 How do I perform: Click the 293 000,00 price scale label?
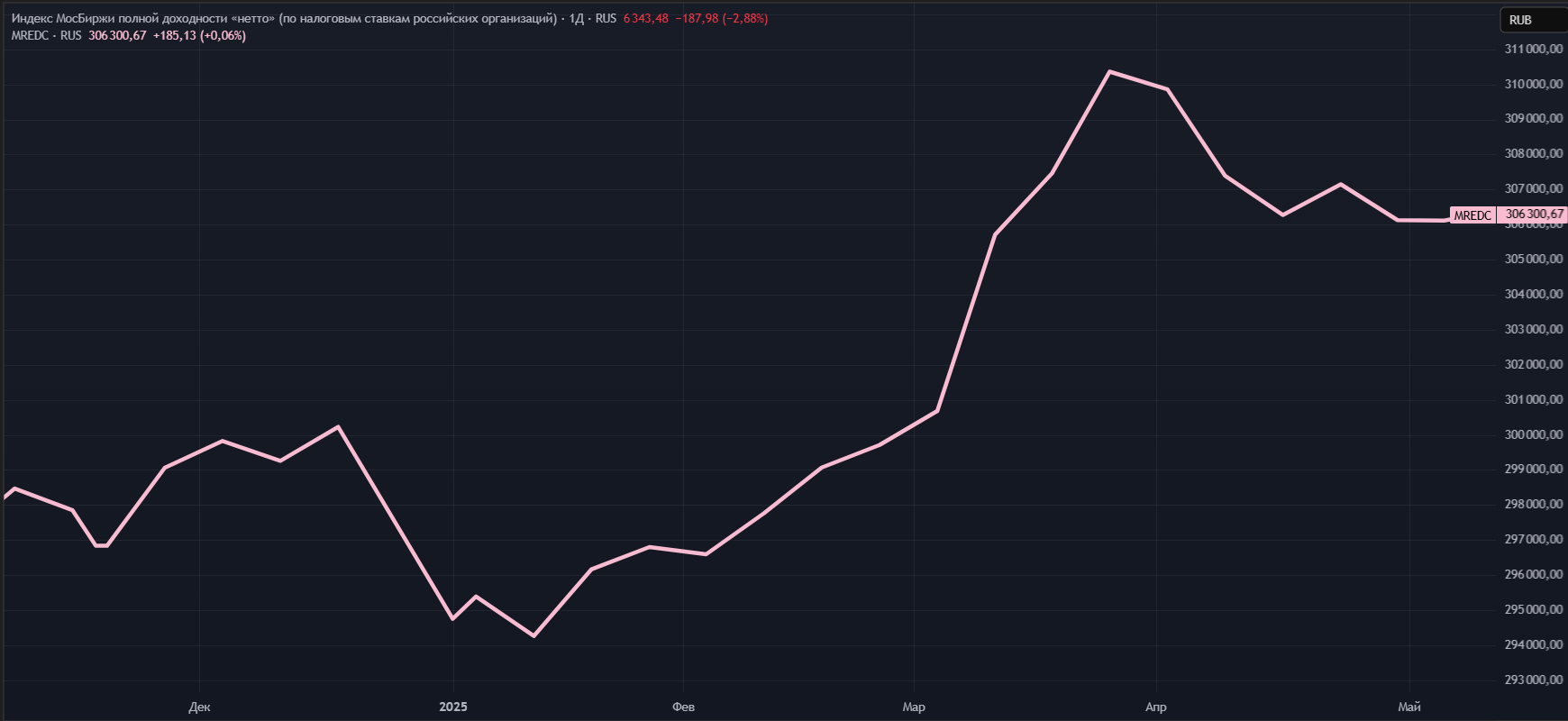click(1534, 680)
